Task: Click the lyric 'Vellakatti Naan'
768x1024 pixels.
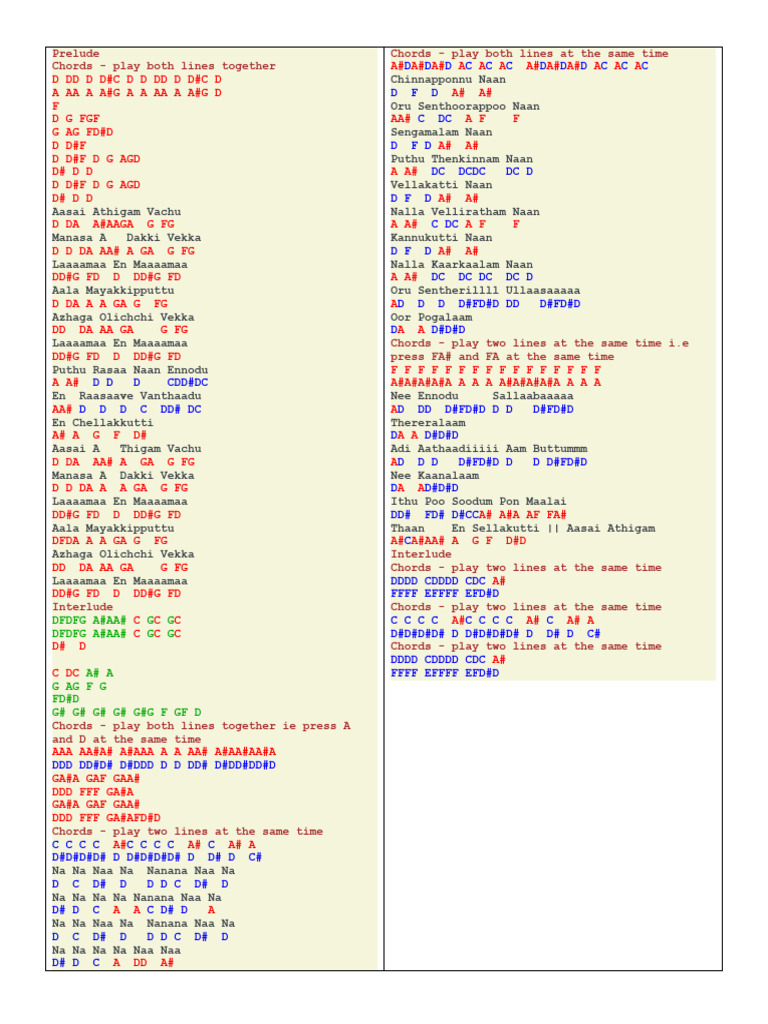Action: (441, 185)
